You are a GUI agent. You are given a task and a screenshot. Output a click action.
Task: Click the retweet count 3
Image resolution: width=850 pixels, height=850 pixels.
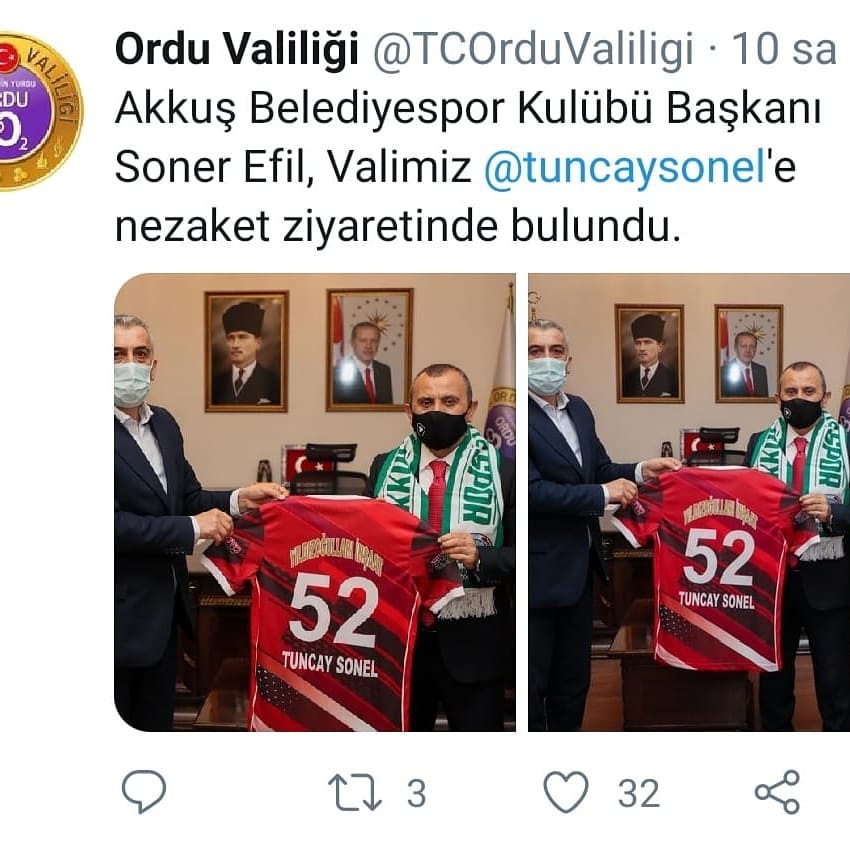click(416, 794)
